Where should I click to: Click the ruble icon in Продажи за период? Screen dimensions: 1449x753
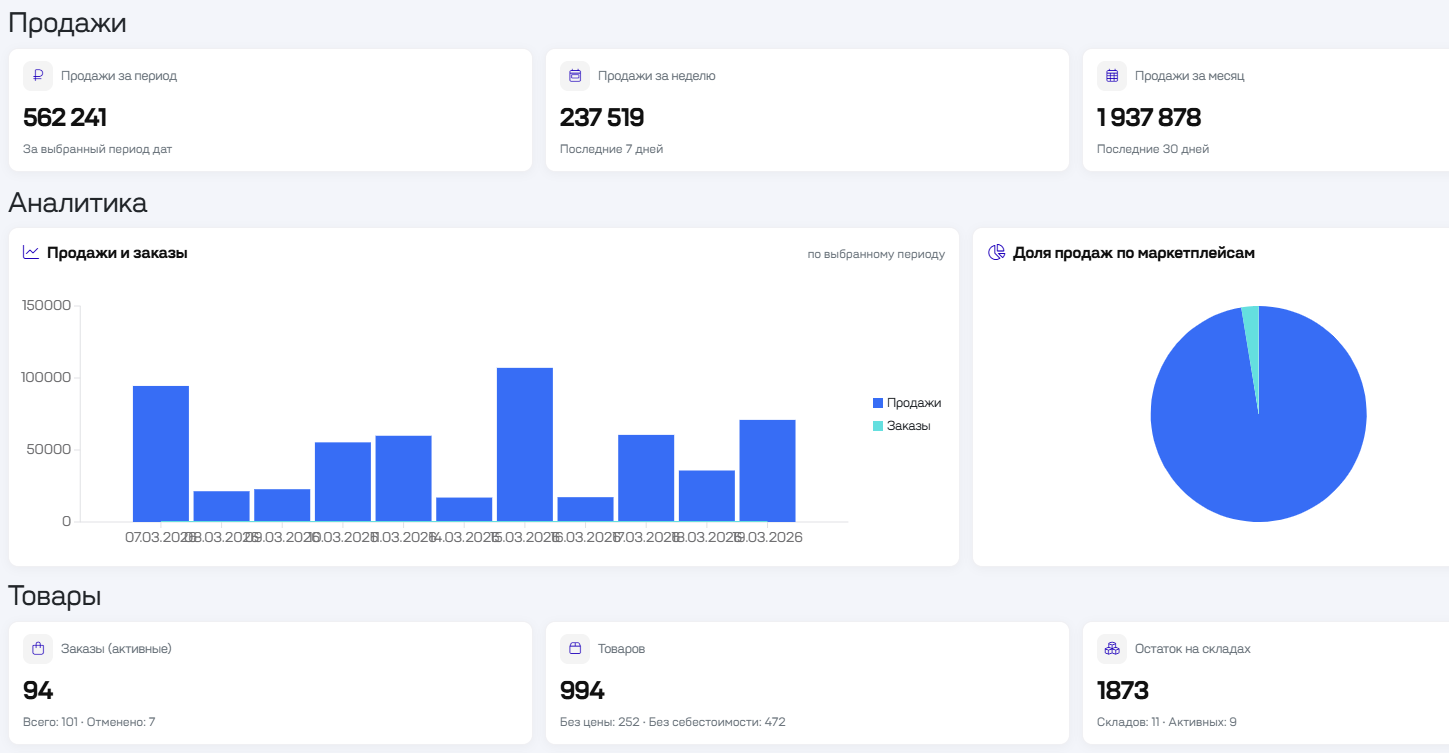(38, 76)
